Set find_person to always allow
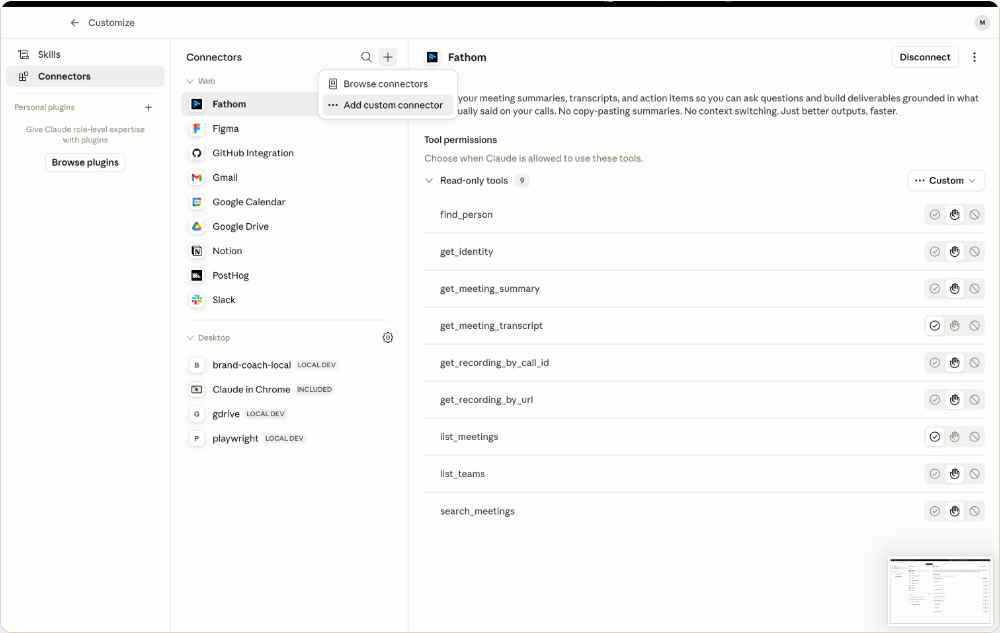 pos(934,215)
